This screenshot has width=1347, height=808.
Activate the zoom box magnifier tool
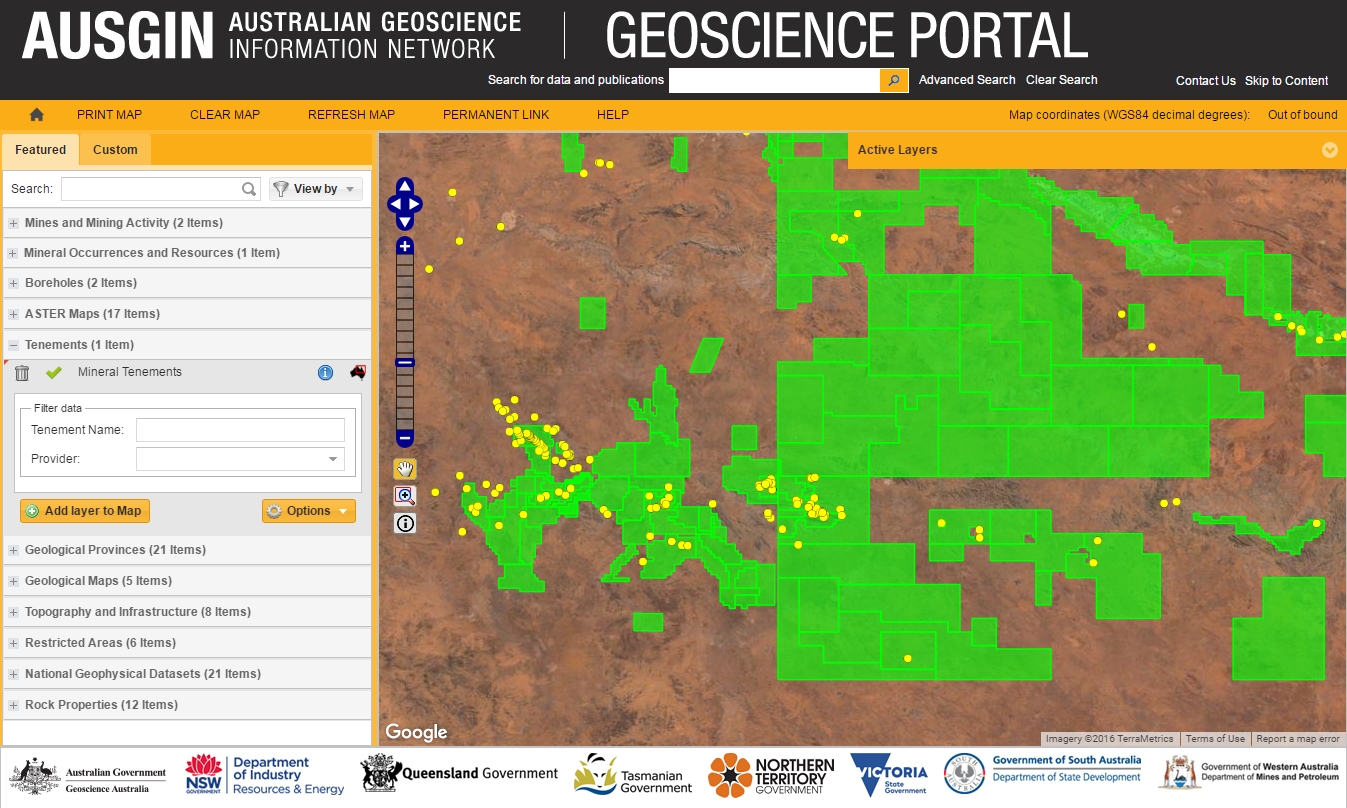tap(405, 496)
